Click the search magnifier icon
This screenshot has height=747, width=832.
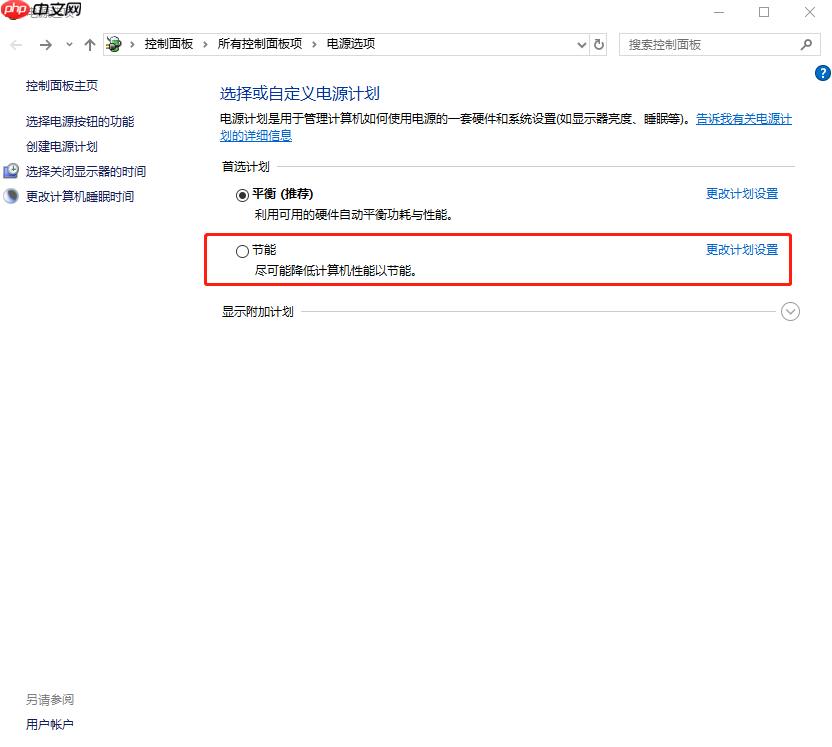pos(806,44)
